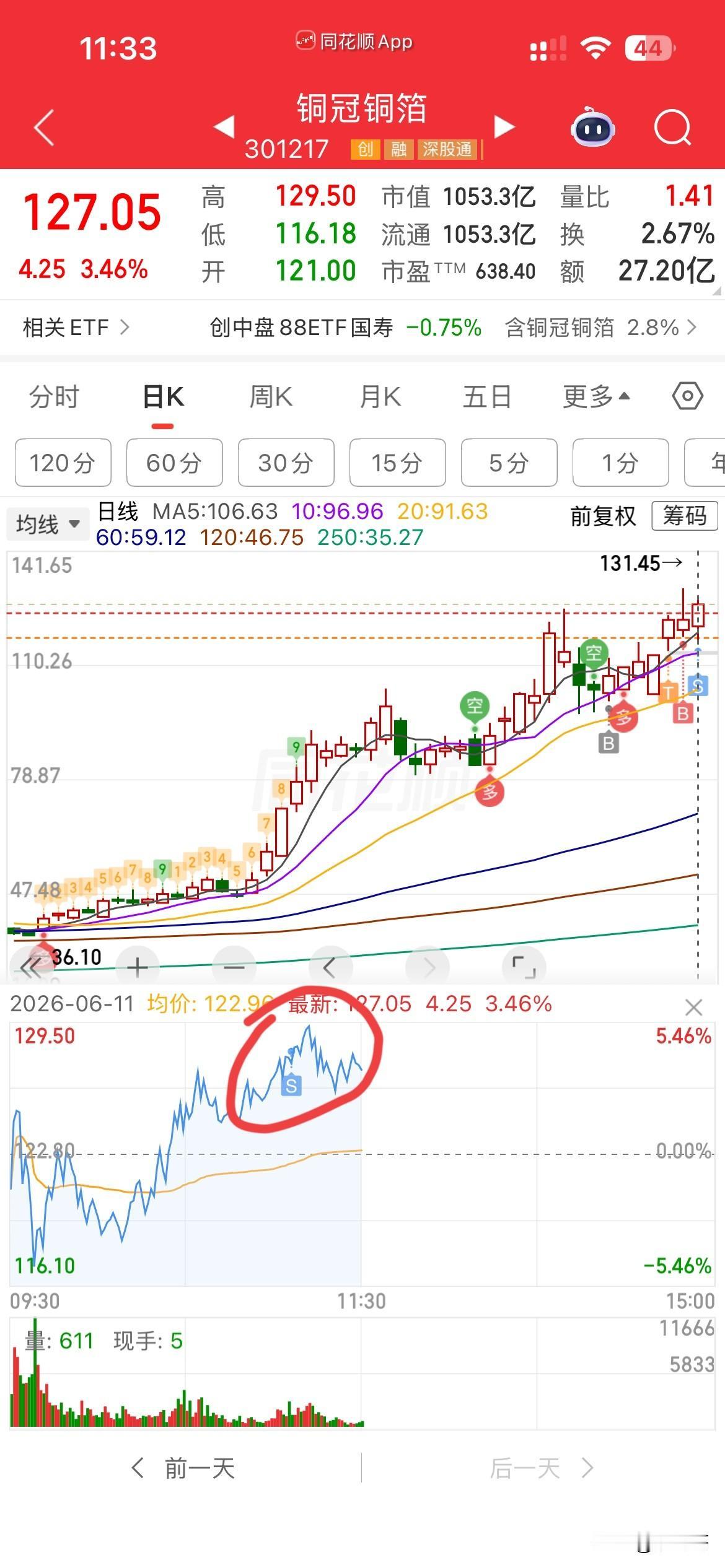Image resolution: width=725 pixels, height=1568 pixels.
Task: Open the chart settings hexagon icon
Action: coord(688,396)
